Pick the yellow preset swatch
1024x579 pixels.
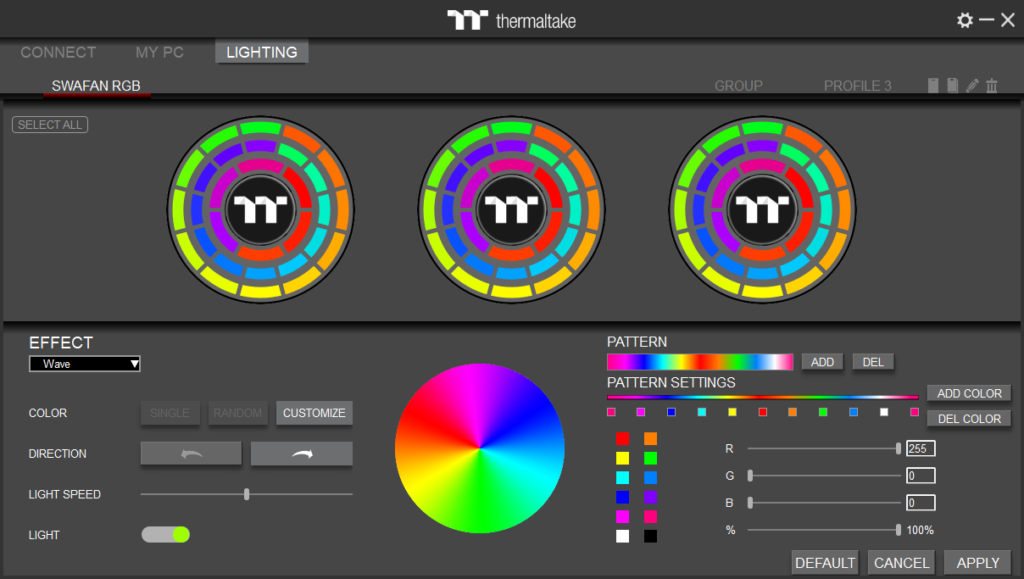622,458
